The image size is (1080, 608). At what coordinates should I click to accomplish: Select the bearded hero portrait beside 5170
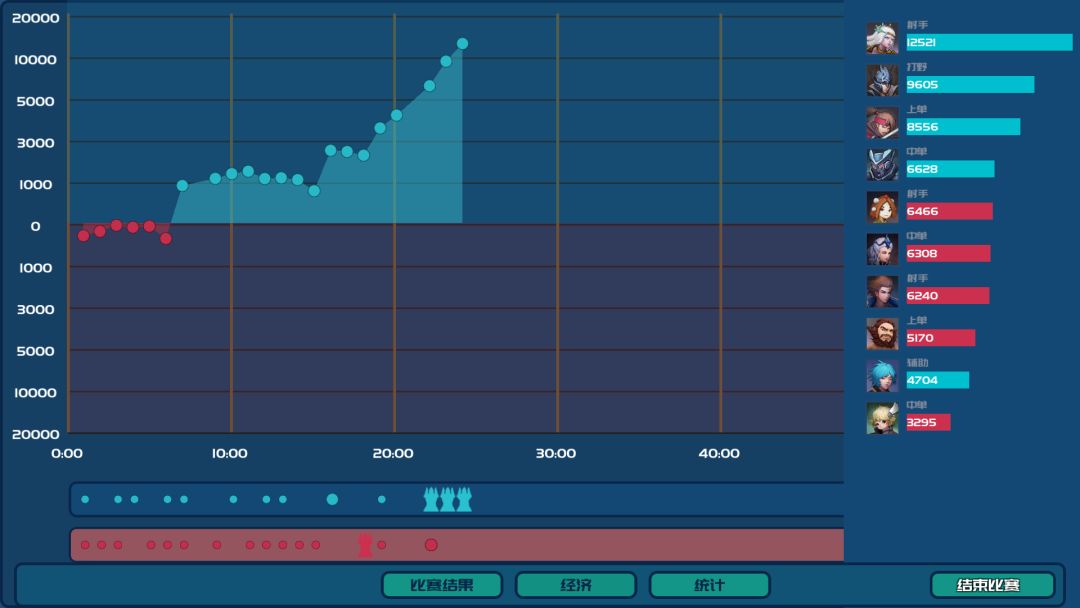click(882, 333)
